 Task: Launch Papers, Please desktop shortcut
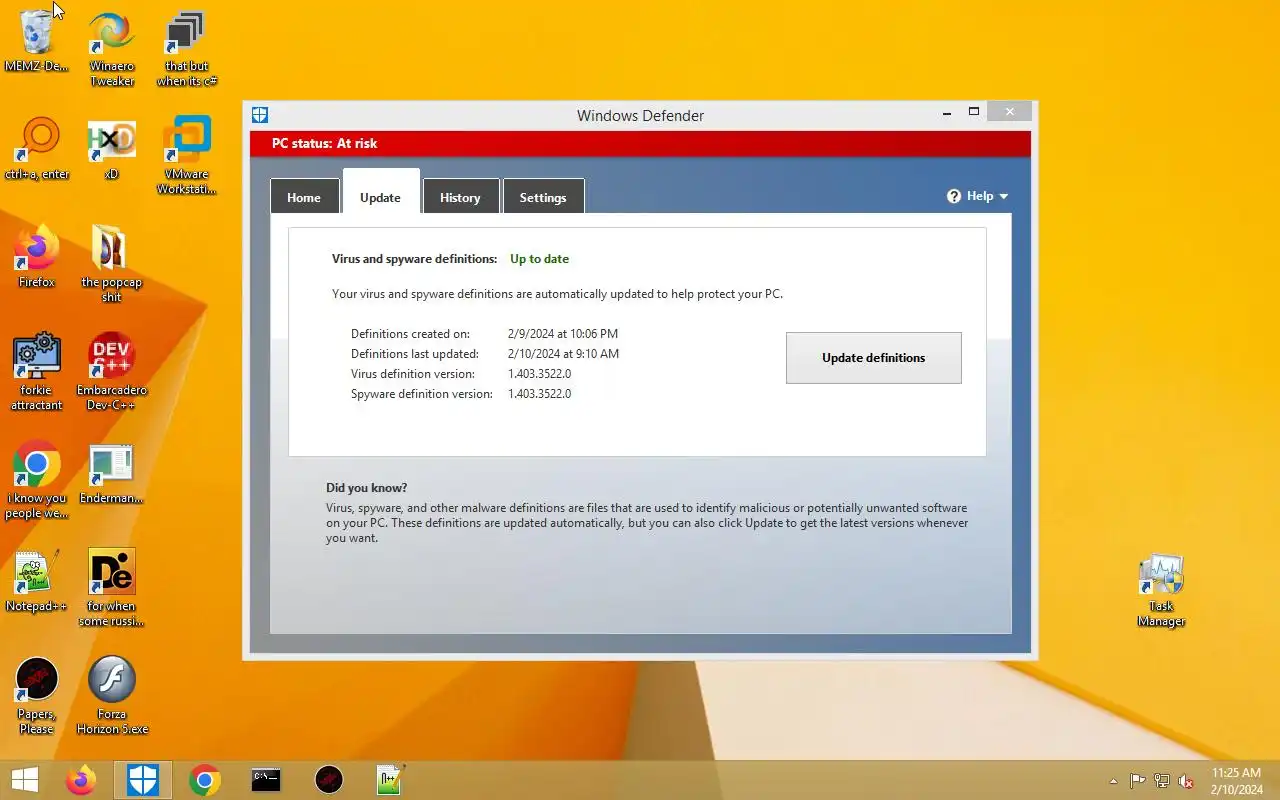coord(37,695)
